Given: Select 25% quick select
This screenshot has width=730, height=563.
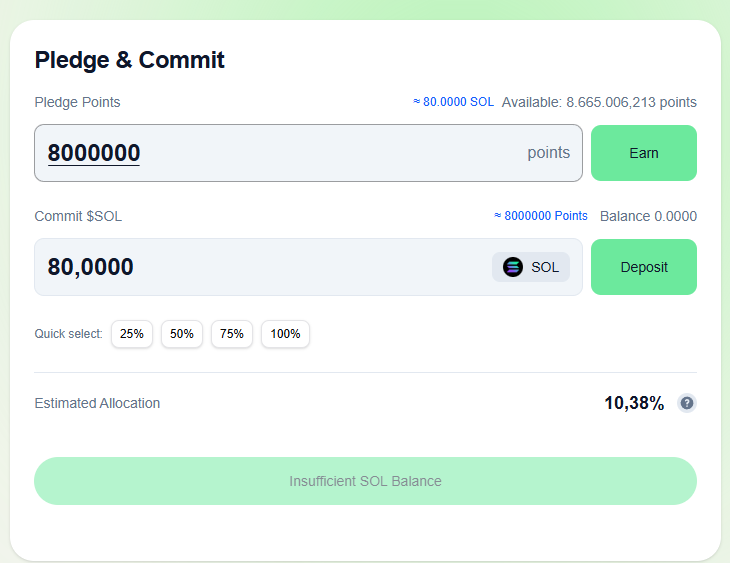Looking at the screenshot, I should click(x=132, y=334).
